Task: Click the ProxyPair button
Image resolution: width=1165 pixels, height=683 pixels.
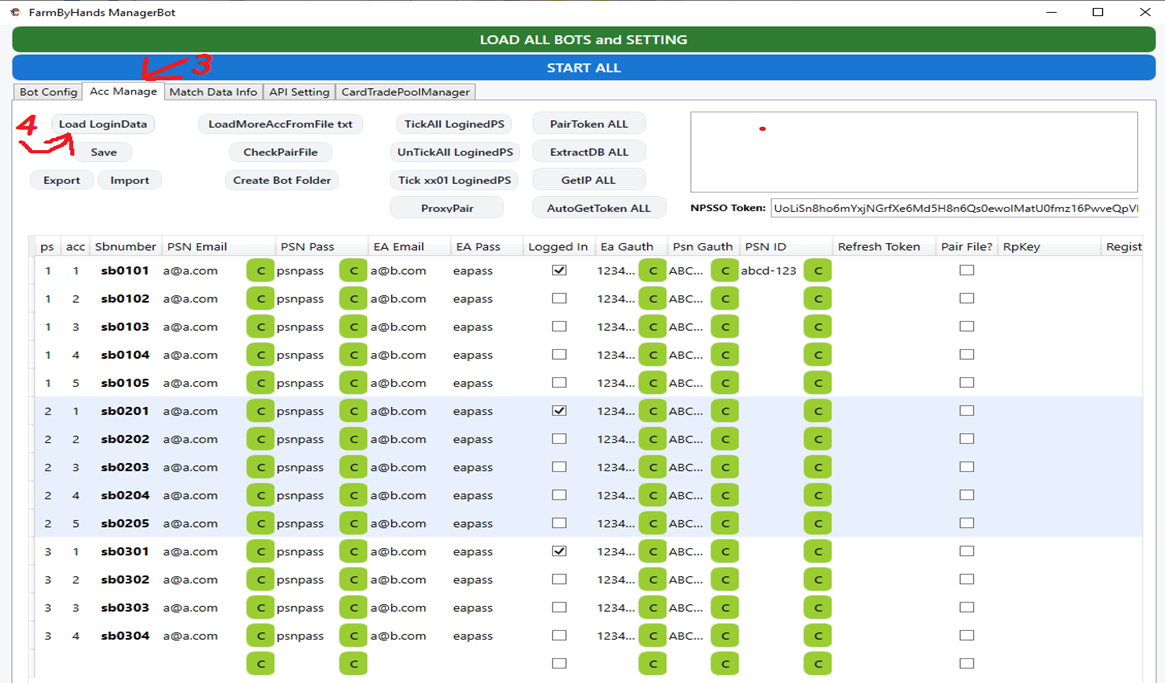Action: (x=447, y=209)
